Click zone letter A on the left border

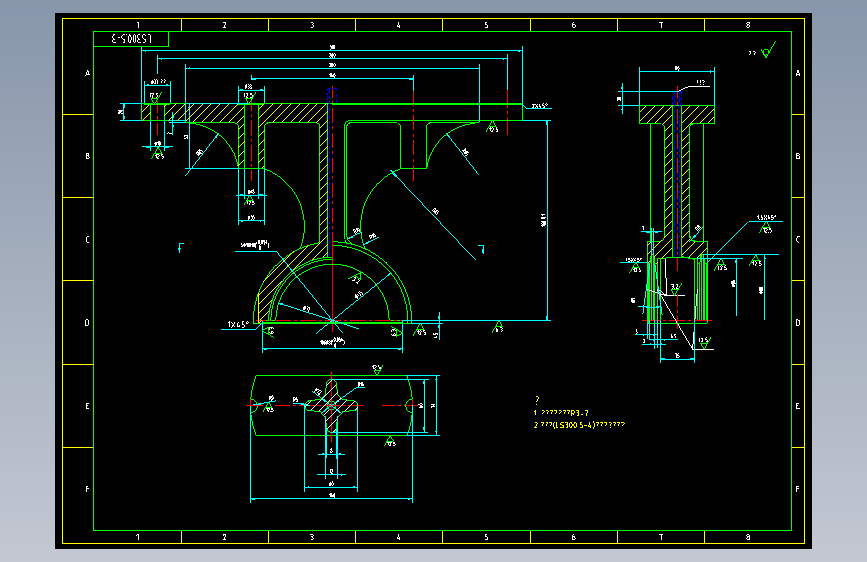click(x=87, y=73)
